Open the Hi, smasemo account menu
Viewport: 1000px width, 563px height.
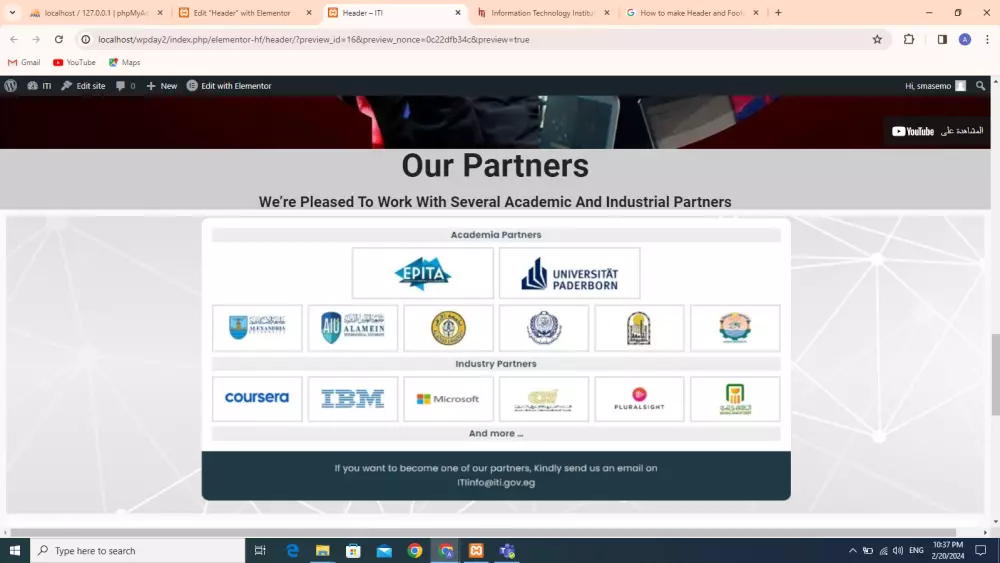pyautogui.click(x=935, y=85)
